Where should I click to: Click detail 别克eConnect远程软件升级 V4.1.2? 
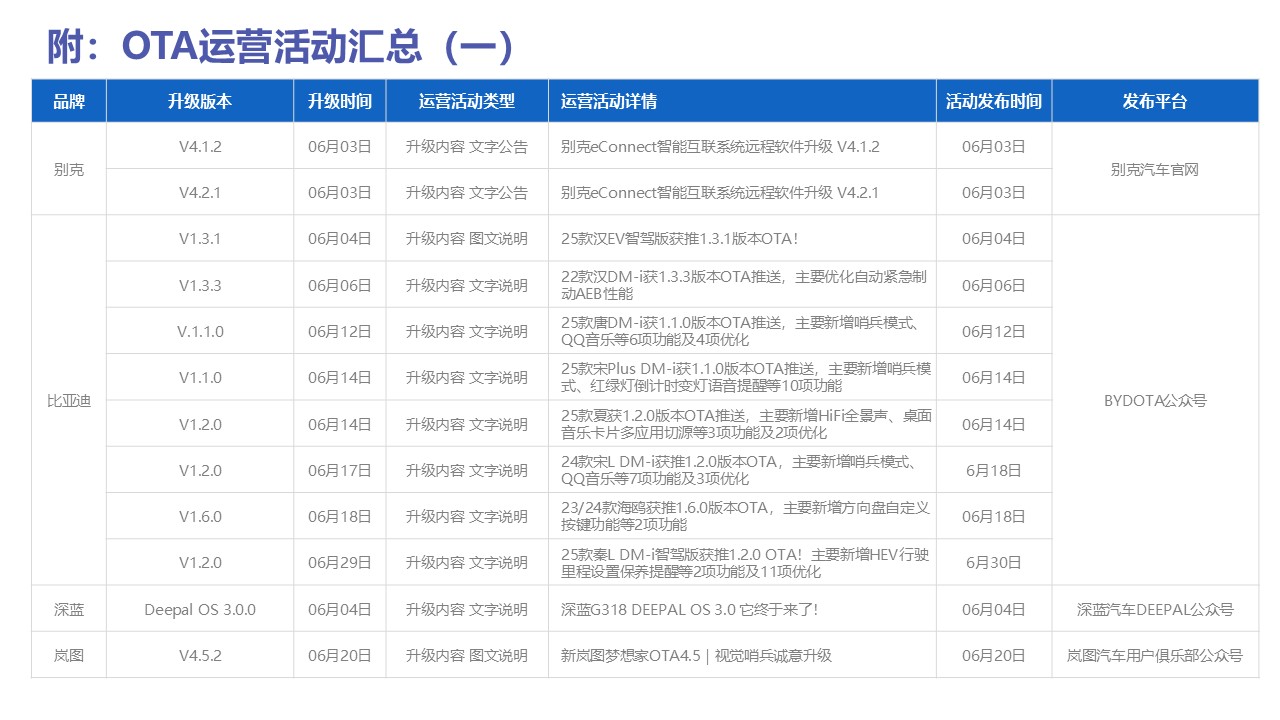coord(743,146)
